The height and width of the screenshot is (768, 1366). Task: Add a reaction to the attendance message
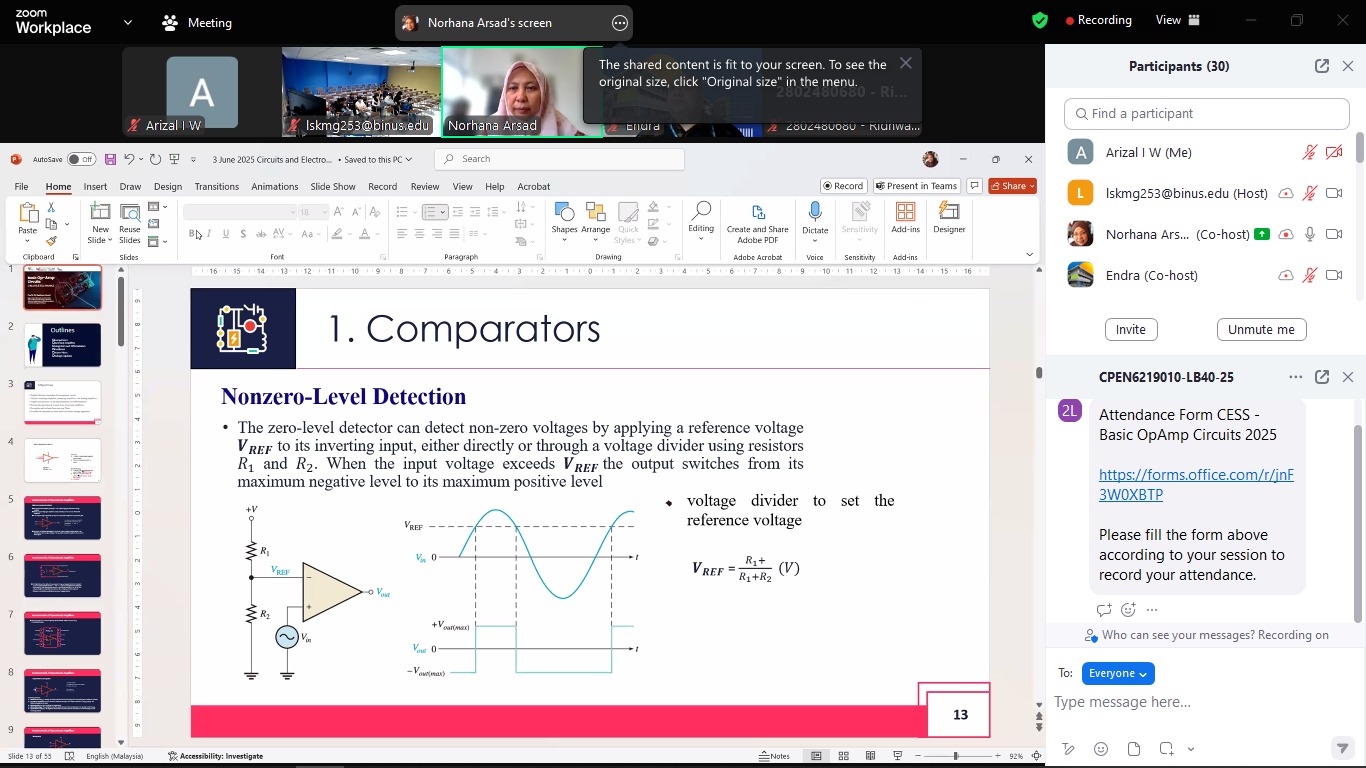click(x=1128, y=610)
